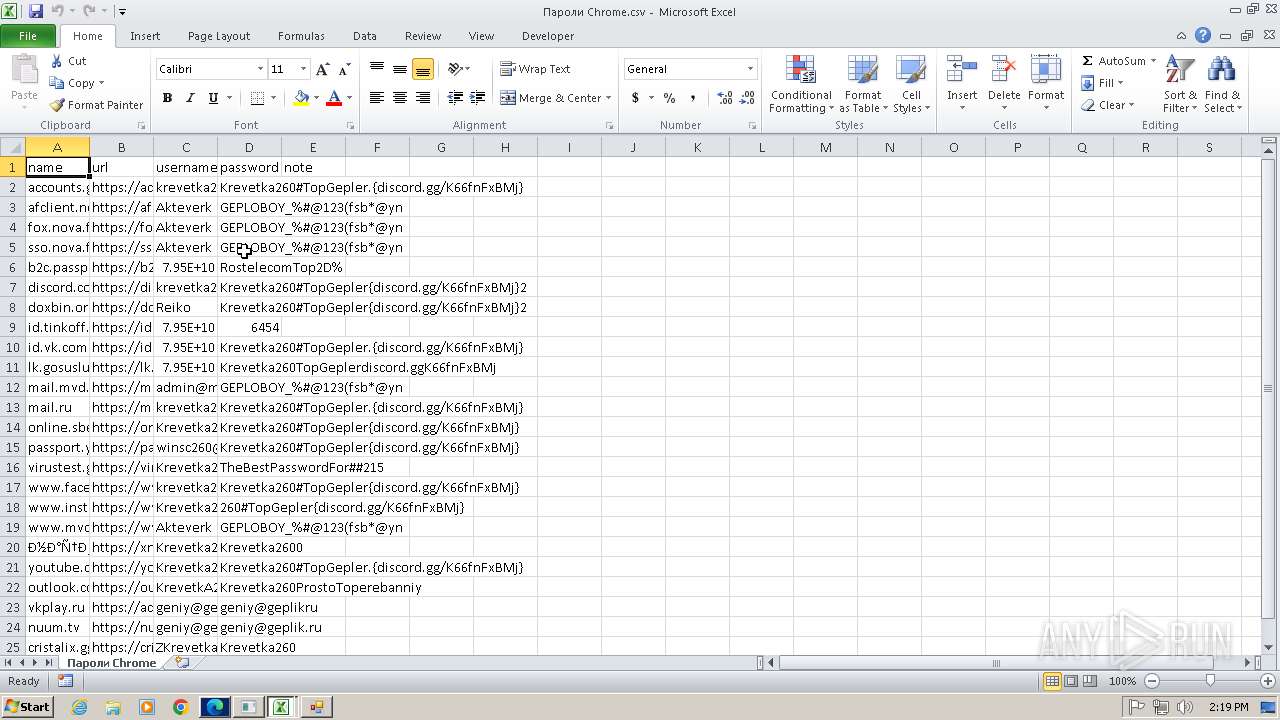The width and height of the screenshot is (1280, 720).
Task: Open the Clear dropdown in Editing
Action: (x=1108, y=105)
